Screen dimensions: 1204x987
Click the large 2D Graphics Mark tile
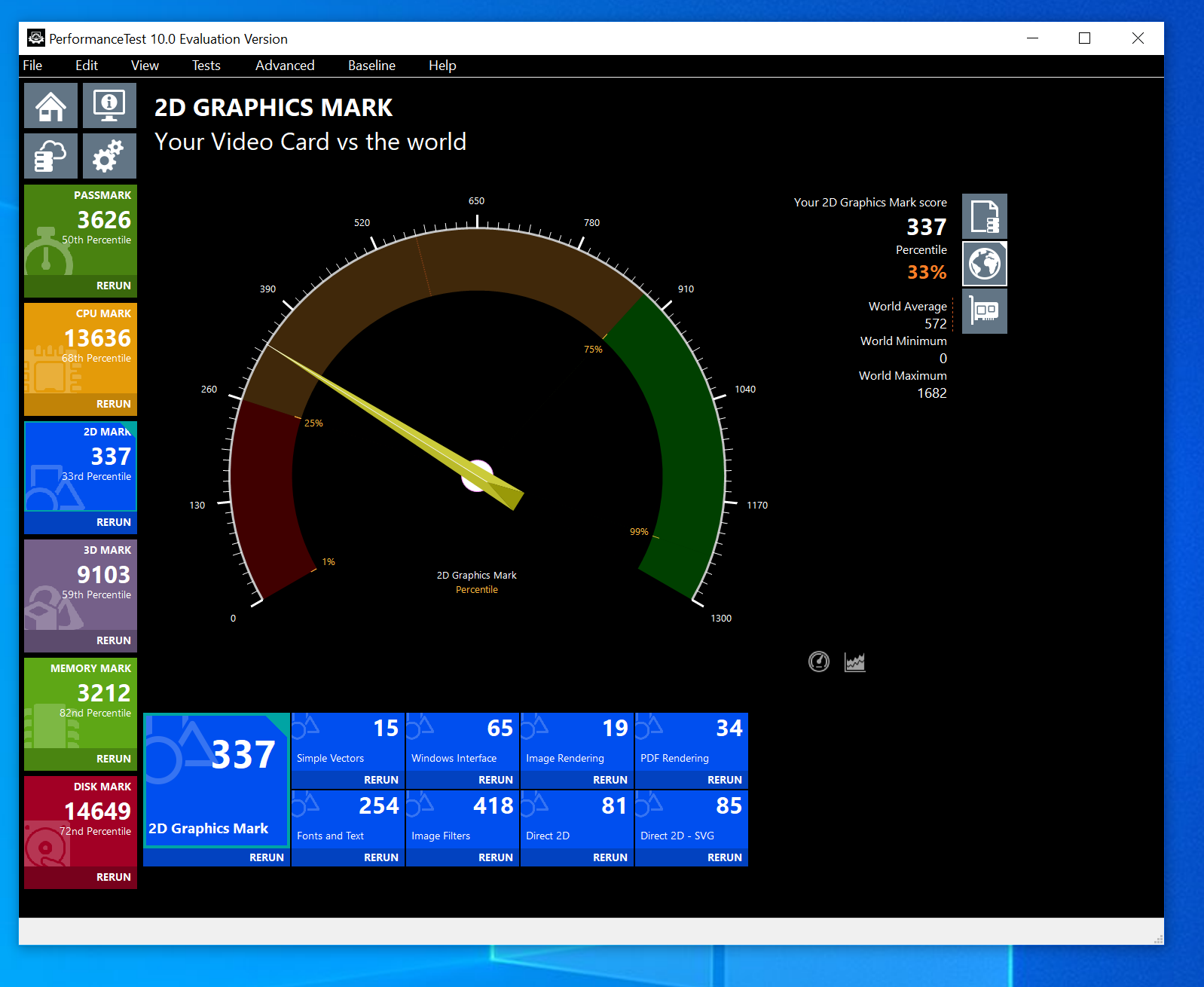(x=216, y=780)
